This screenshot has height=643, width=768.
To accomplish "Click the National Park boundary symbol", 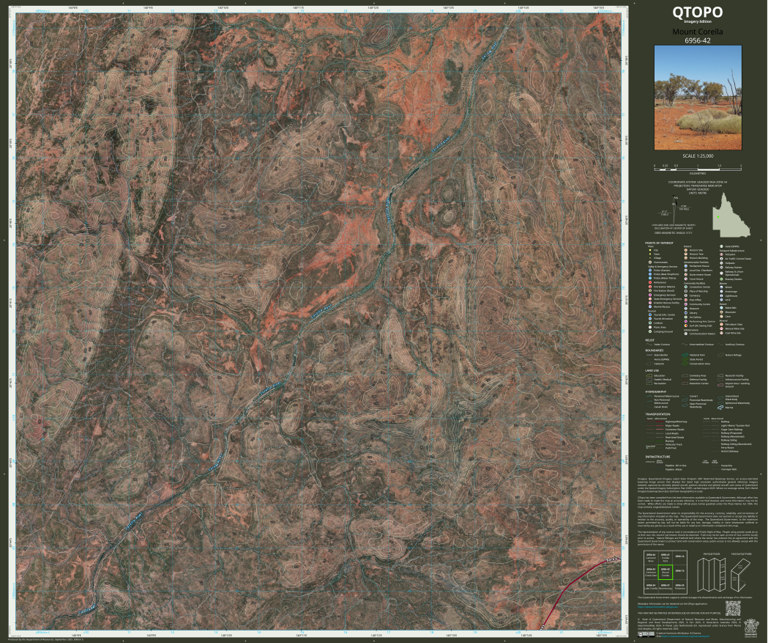I will [x=685, y=355].
